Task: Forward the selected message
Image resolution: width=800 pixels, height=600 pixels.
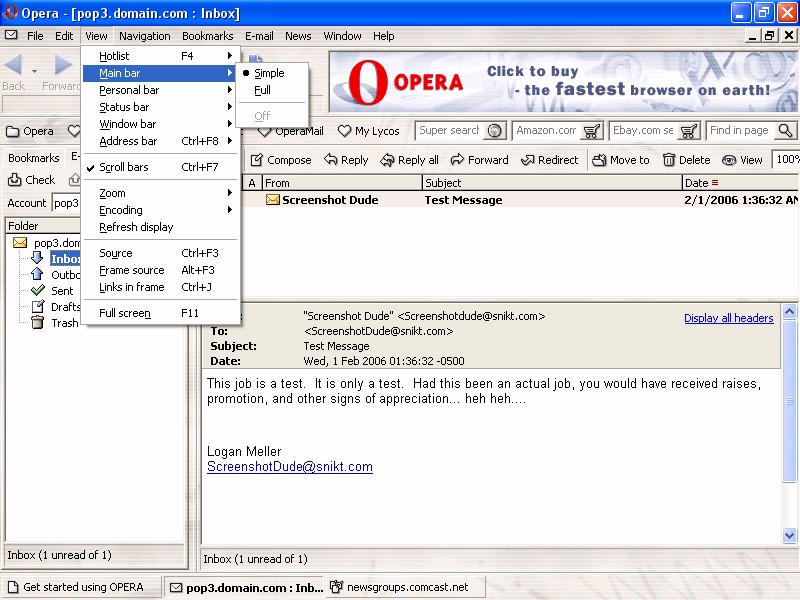Action: 457,160
